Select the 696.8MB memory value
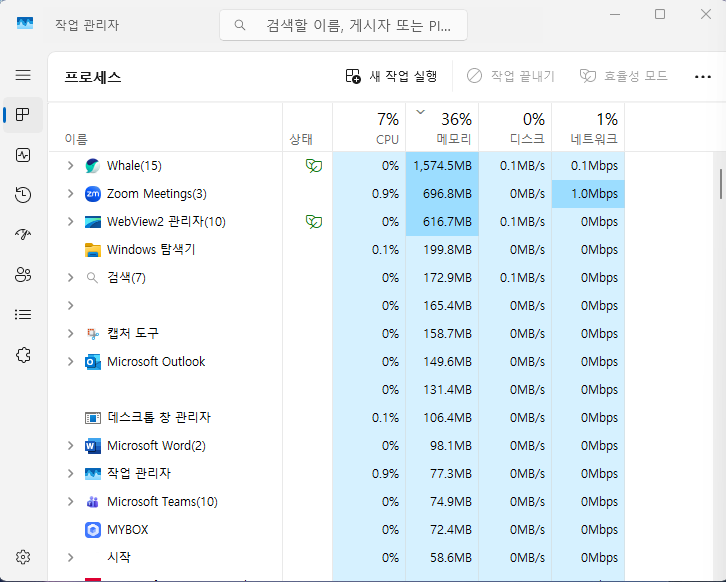The height and width of the screenshot is (582, 726). (x=447, y=194)
